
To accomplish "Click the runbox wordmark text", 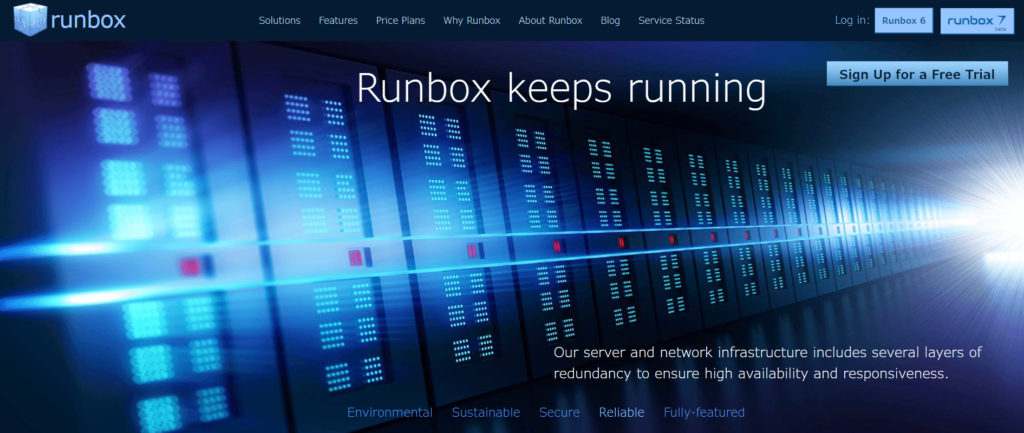I will click(88, 20).
